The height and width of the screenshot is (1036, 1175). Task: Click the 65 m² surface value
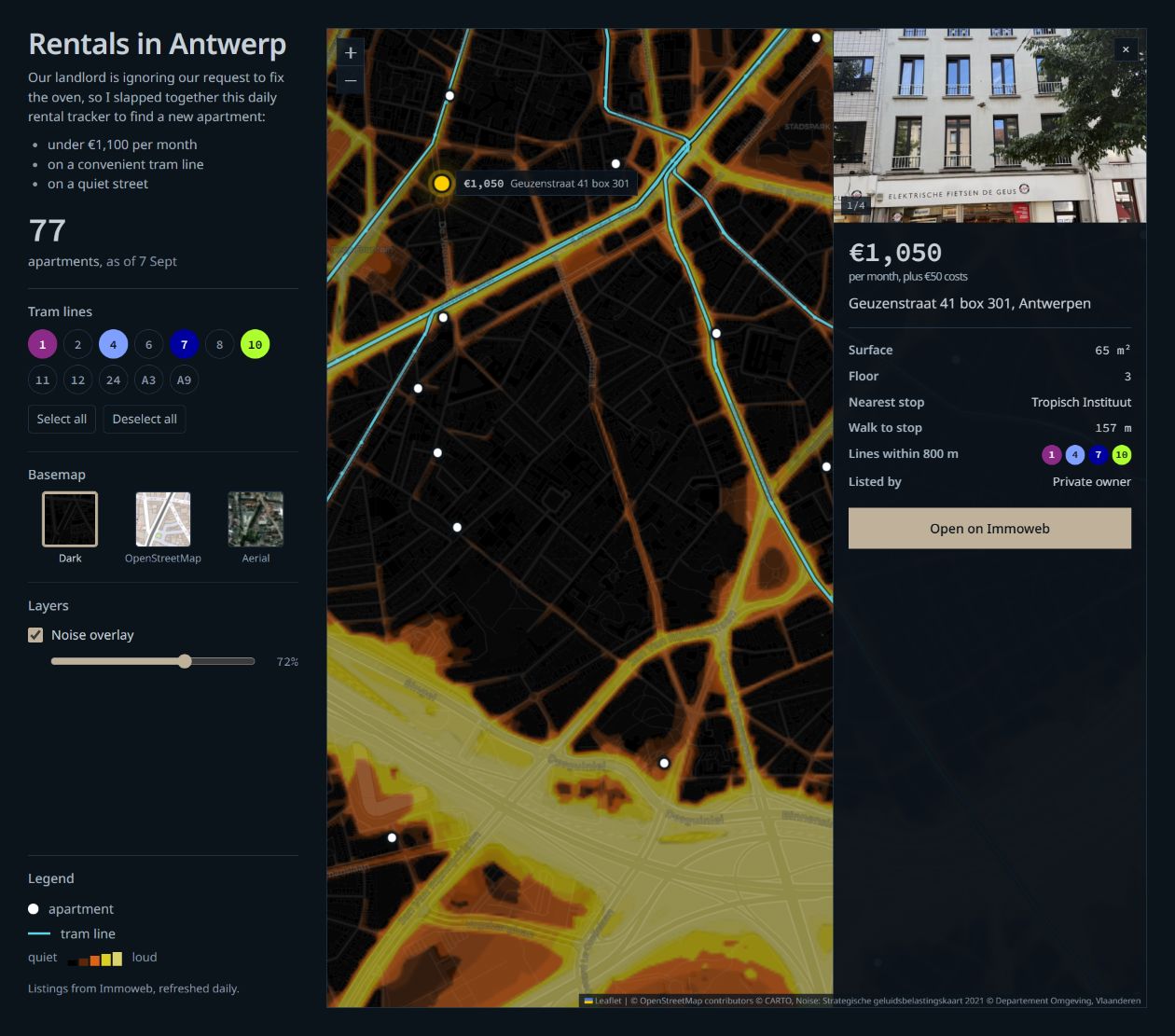(1113, 350)
